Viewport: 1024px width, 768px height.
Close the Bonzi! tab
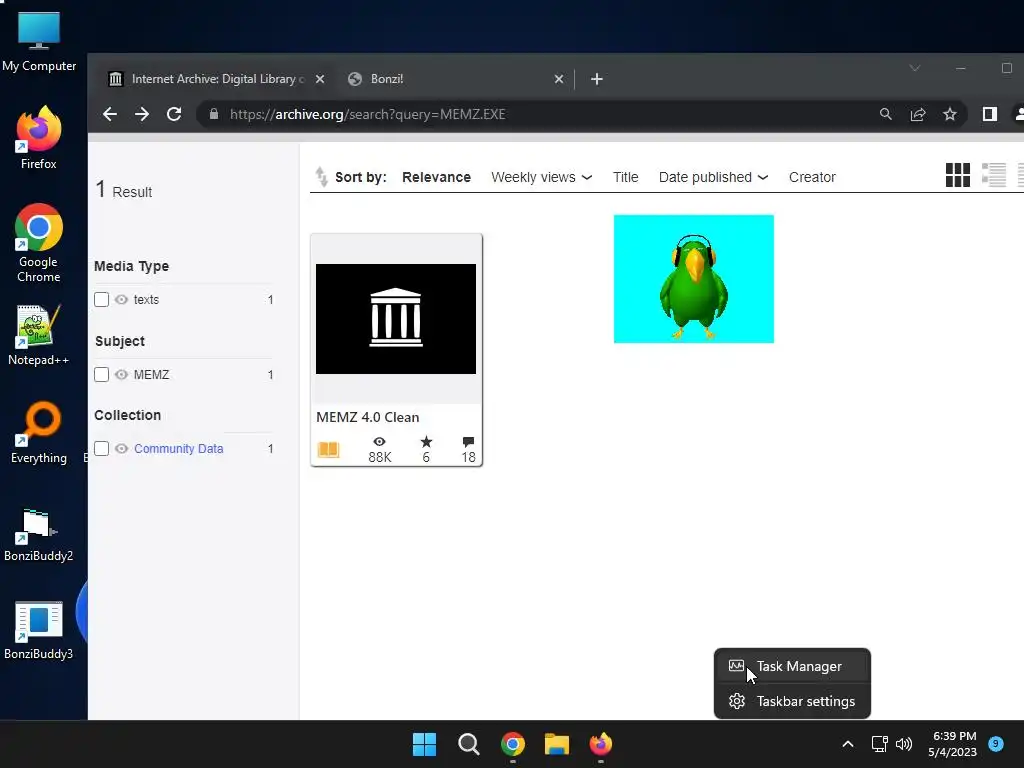click(x=558, y=79)
